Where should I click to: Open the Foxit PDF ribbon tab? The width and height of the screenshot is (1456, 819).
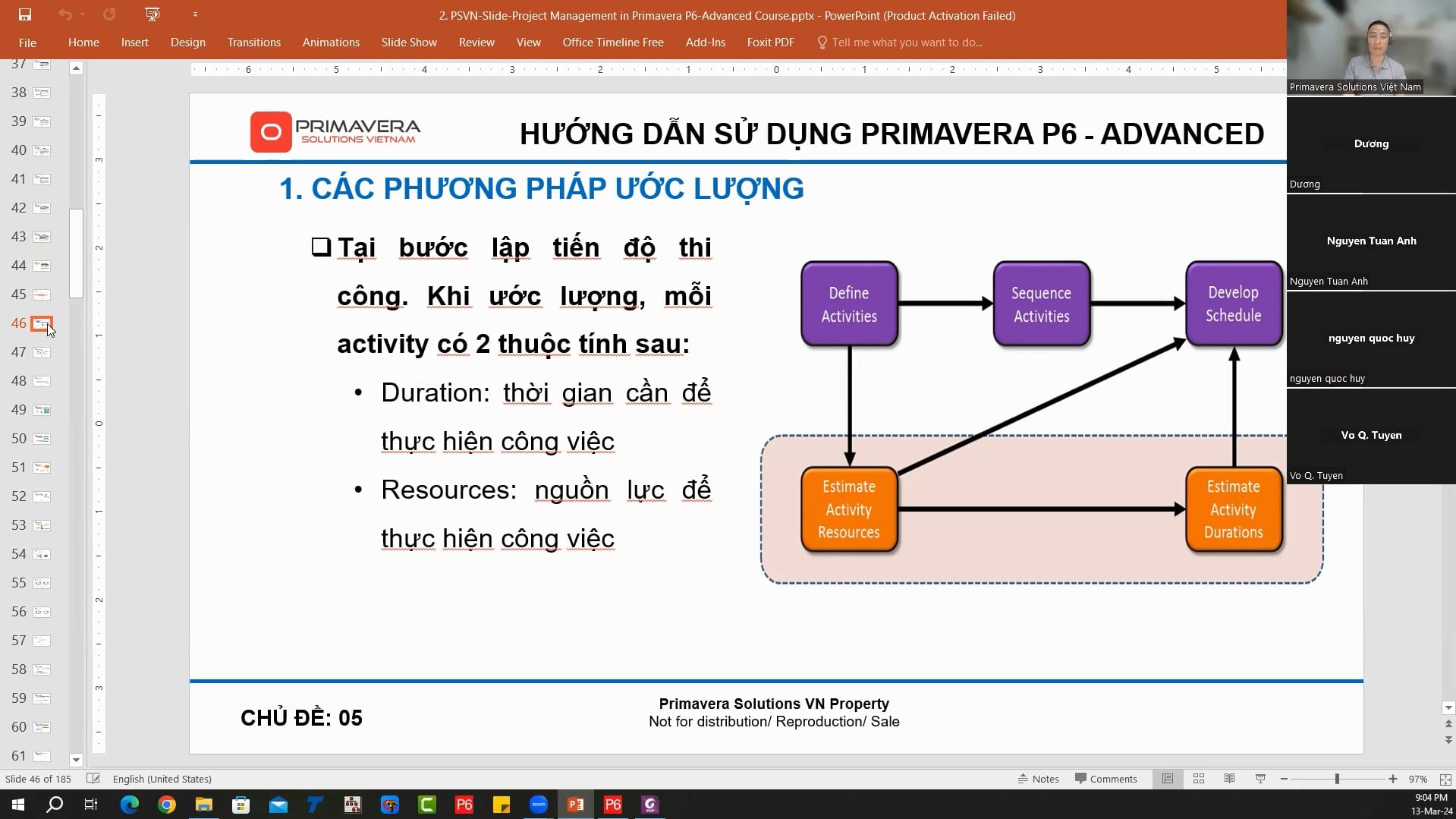(x=769, y=42)
